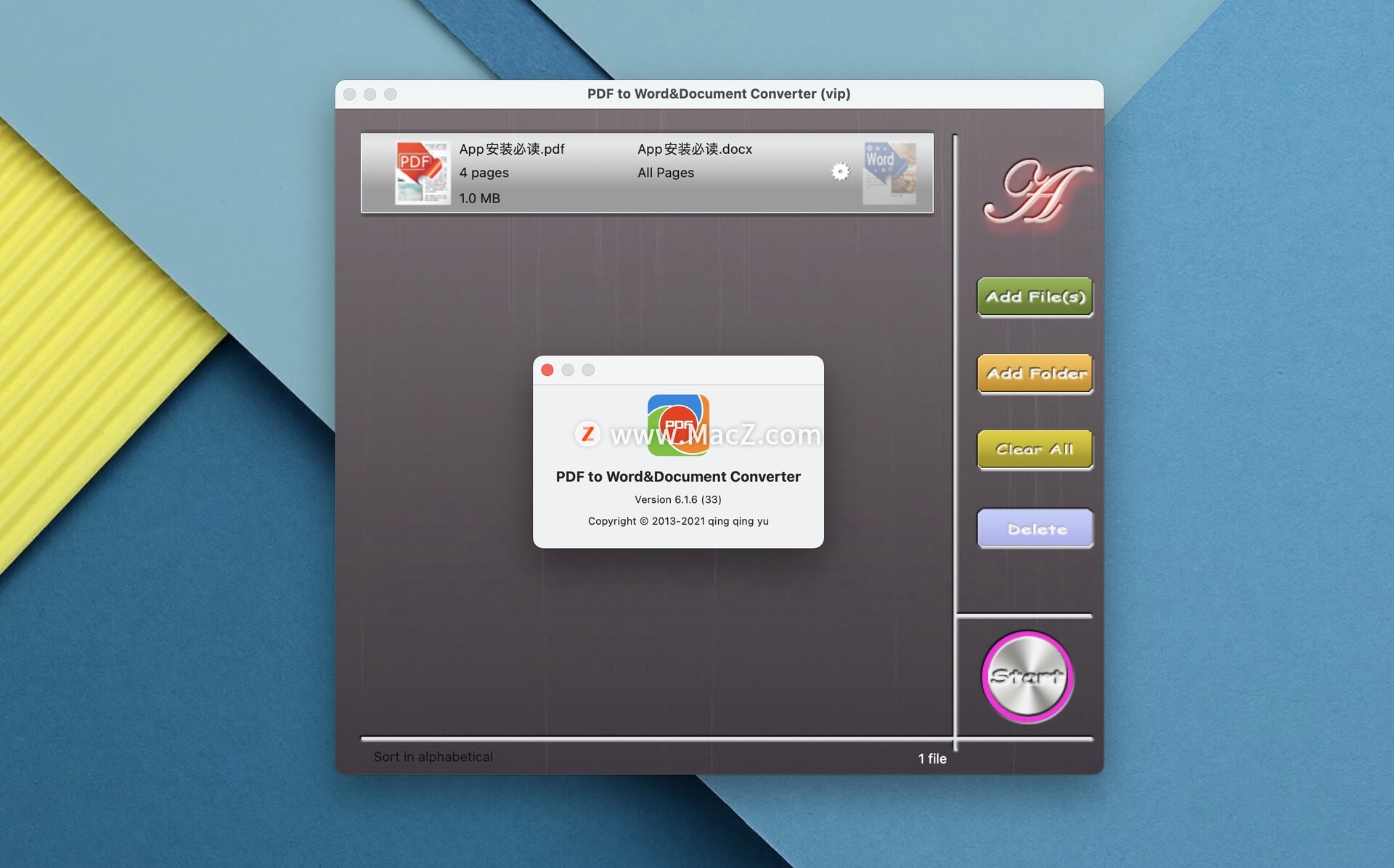Screen dimensions: 1394x868
Task: Click the 1.0 MB file size text
Action: pyautogui.click(x=479, y=198)
